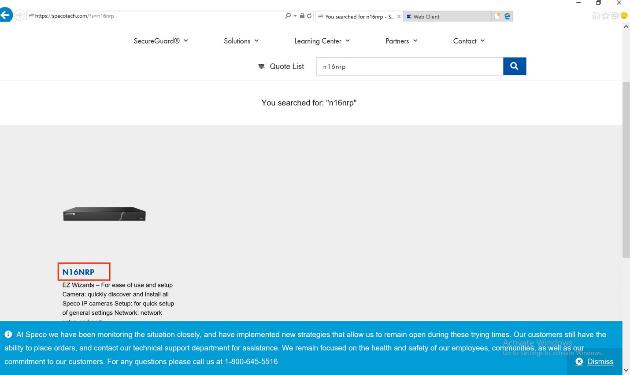The height and width of the screenshot is (375, 630).
Task: Click the blue search magnifier button
Action: (x=514, y=66)
